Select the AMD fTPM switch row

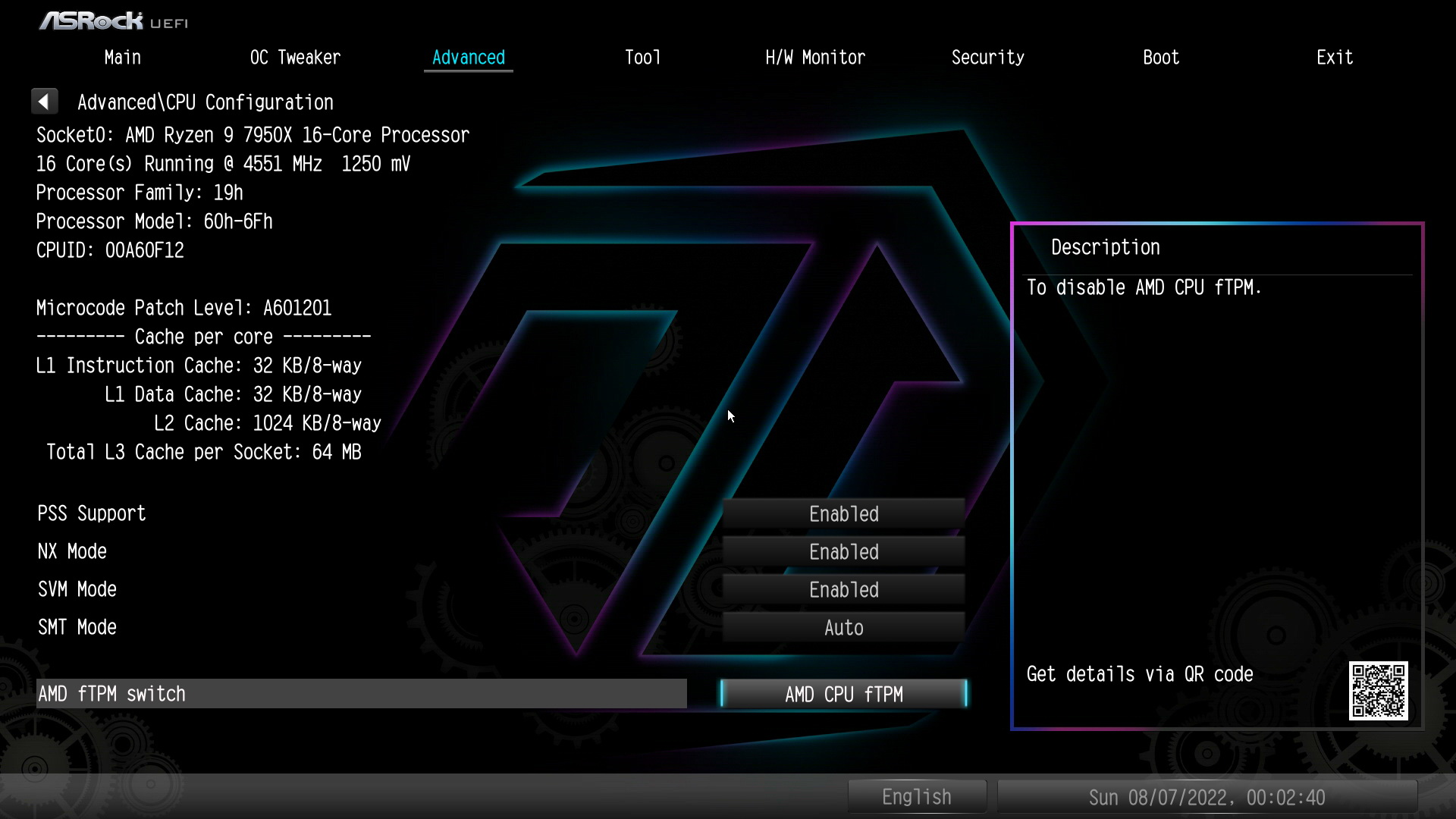(x=362, y=694)
